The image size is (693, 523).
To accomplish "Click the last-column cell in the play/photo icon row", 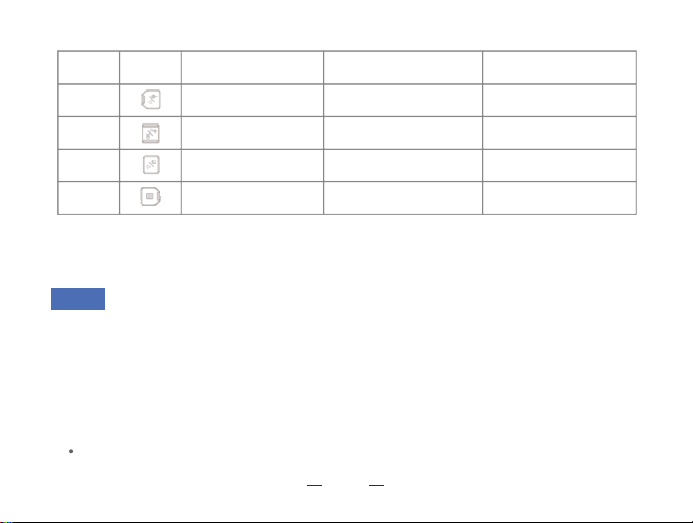I will click(x=560, y=100).
